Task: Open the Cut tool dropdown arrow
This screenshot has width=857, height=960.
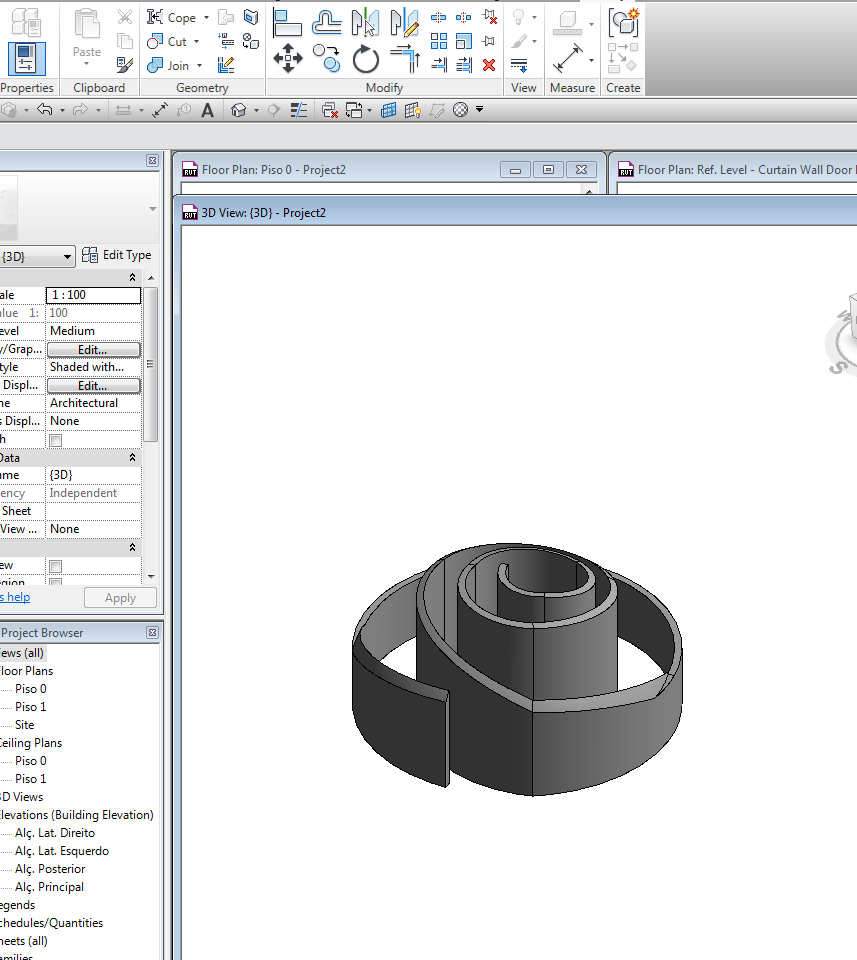Action: (x=194, y=41)
